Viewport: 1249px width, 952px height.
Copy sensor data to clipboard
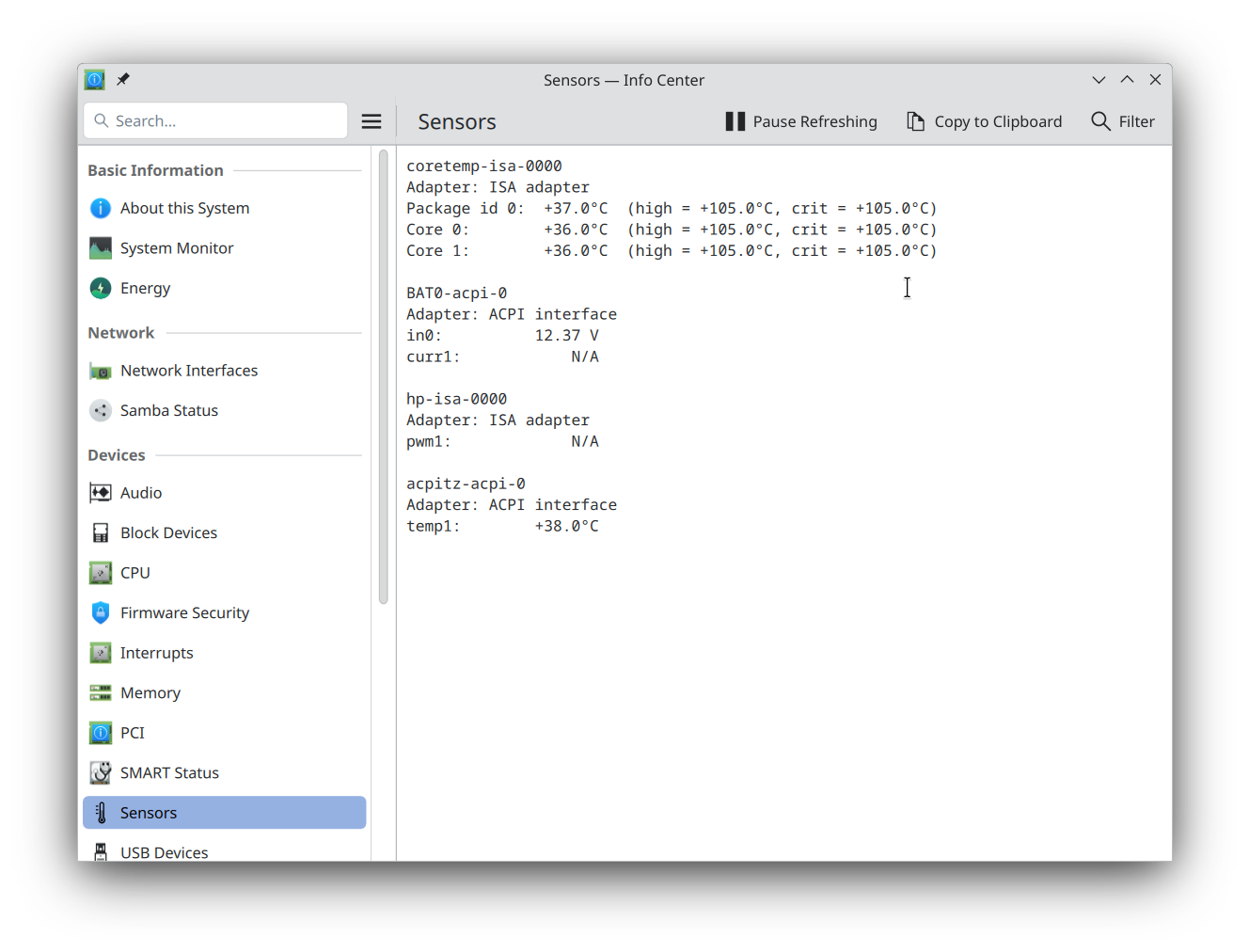click(x=984, y=121)
